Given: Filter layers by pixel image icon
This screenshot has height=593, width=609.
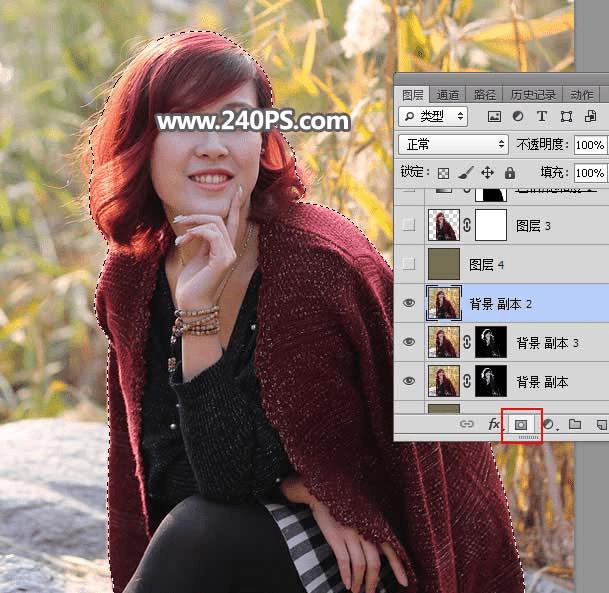Looking at the screenshot, I should [x=494, y=117].
